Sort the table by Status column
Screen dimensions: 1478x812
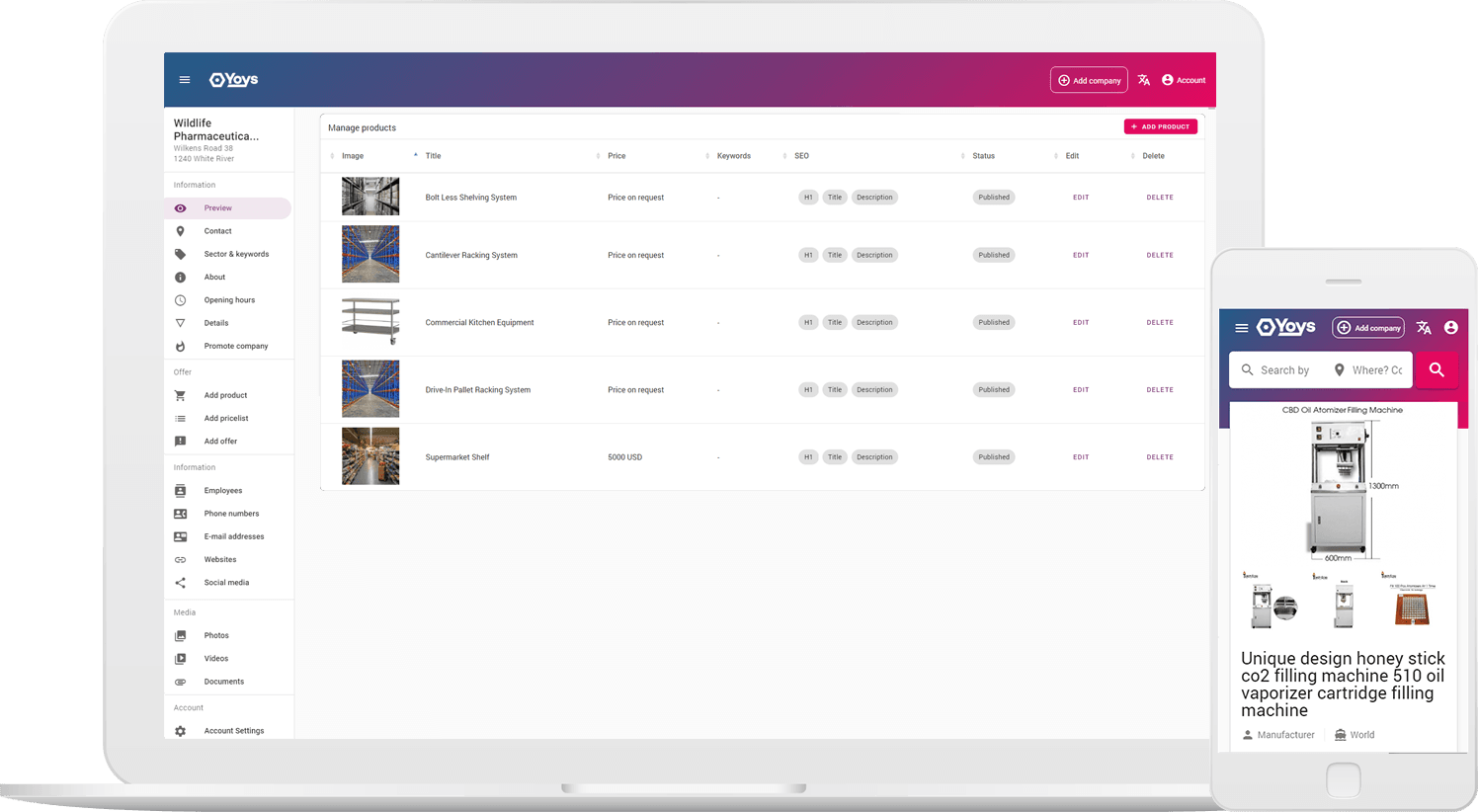[983, 156]
